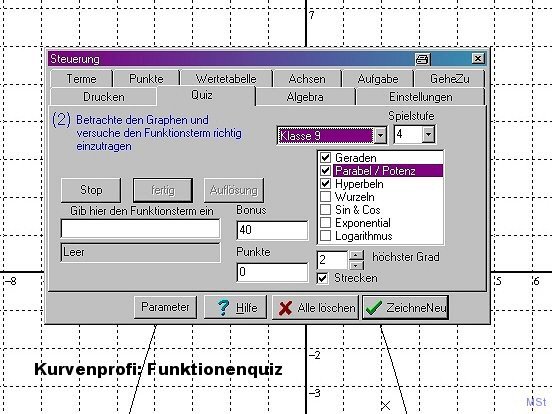Switch to the Wertetabelle tab
The height and width of the screenshot is (414, 552).
(226, 79)
